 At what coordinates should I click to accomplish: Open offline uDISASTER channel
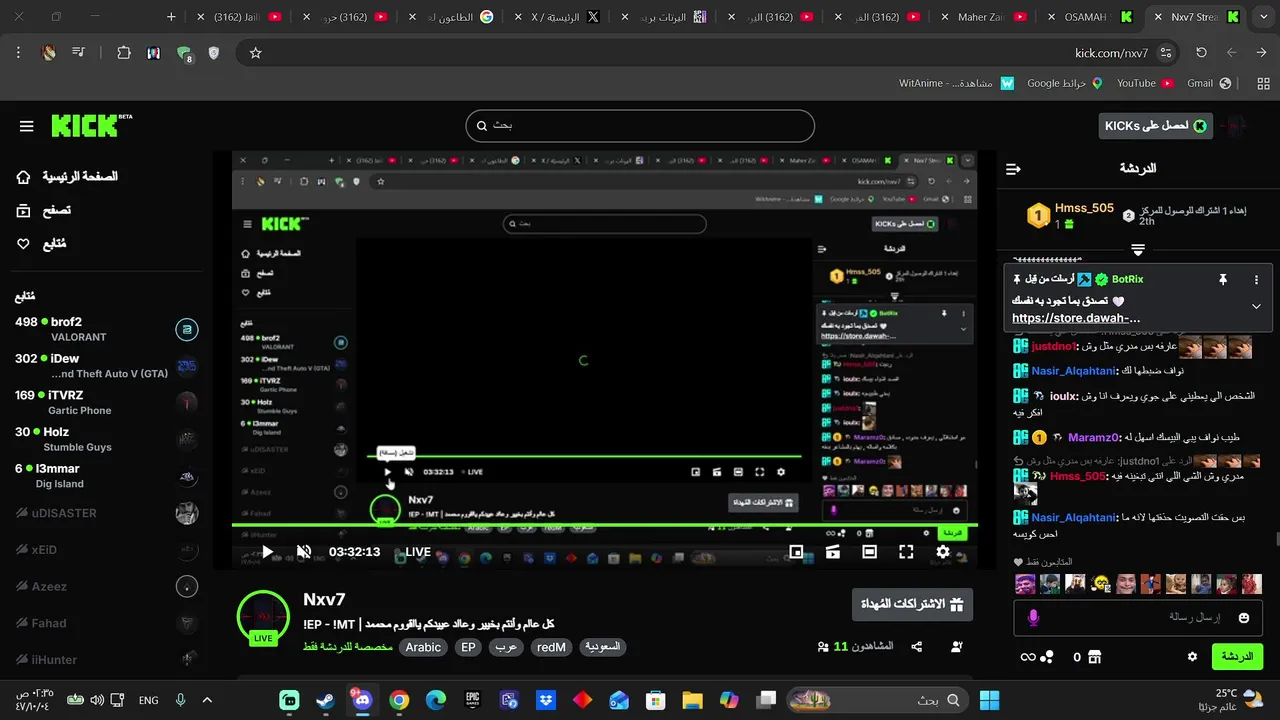(105, 513)
